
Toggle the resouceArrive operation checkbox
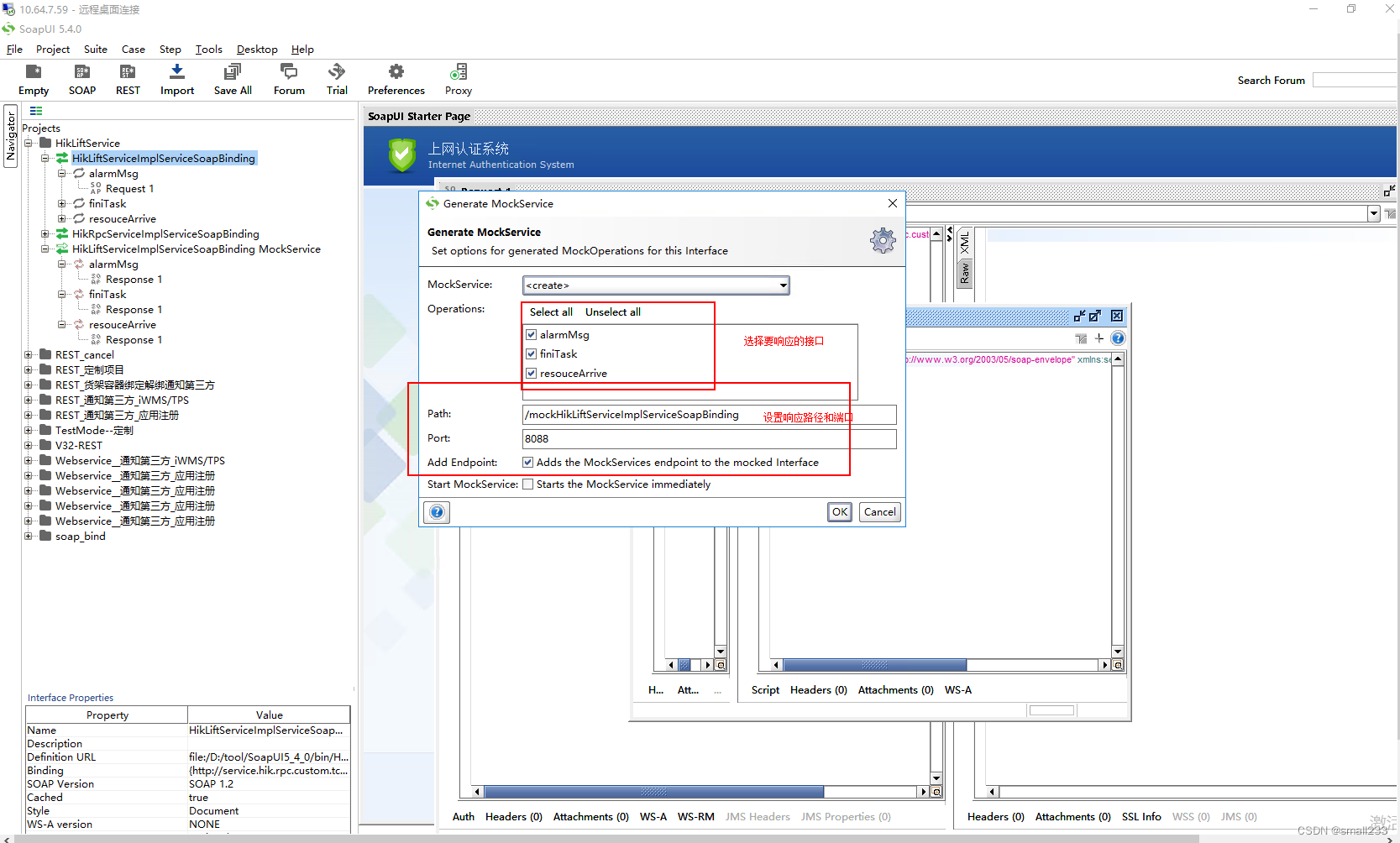click(531, 374)
